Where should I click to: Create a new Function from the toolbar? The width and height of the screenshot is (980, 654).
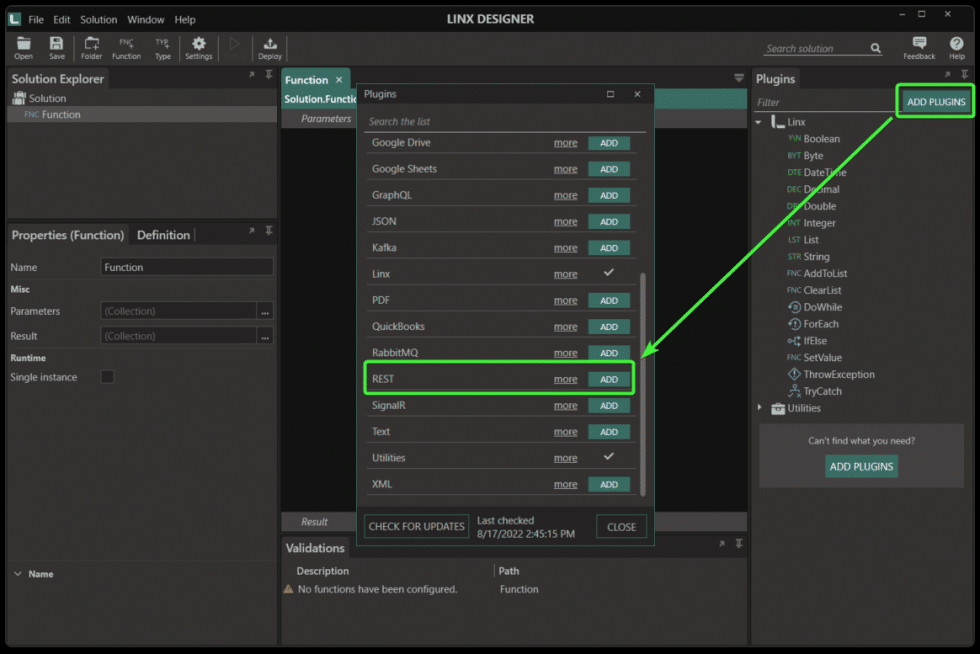click(x=126, y=48)
